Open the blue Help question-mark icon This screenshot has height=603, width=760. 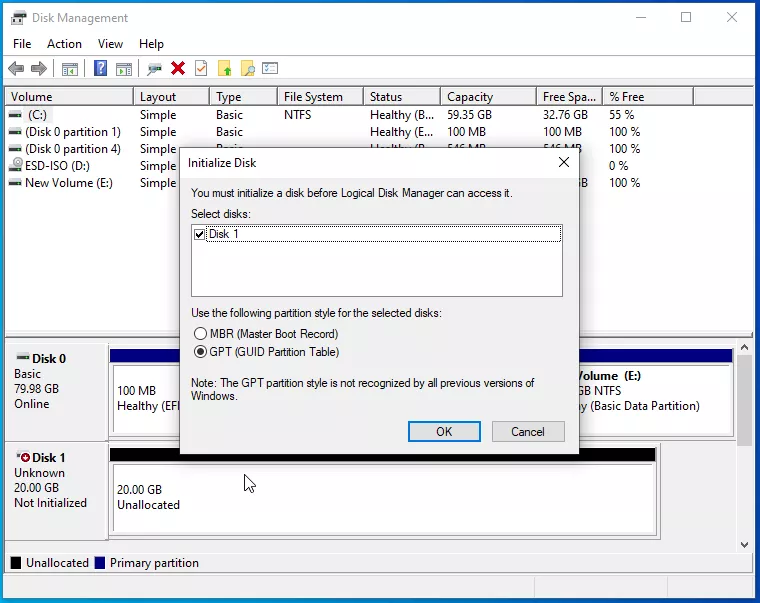[100, 68]
